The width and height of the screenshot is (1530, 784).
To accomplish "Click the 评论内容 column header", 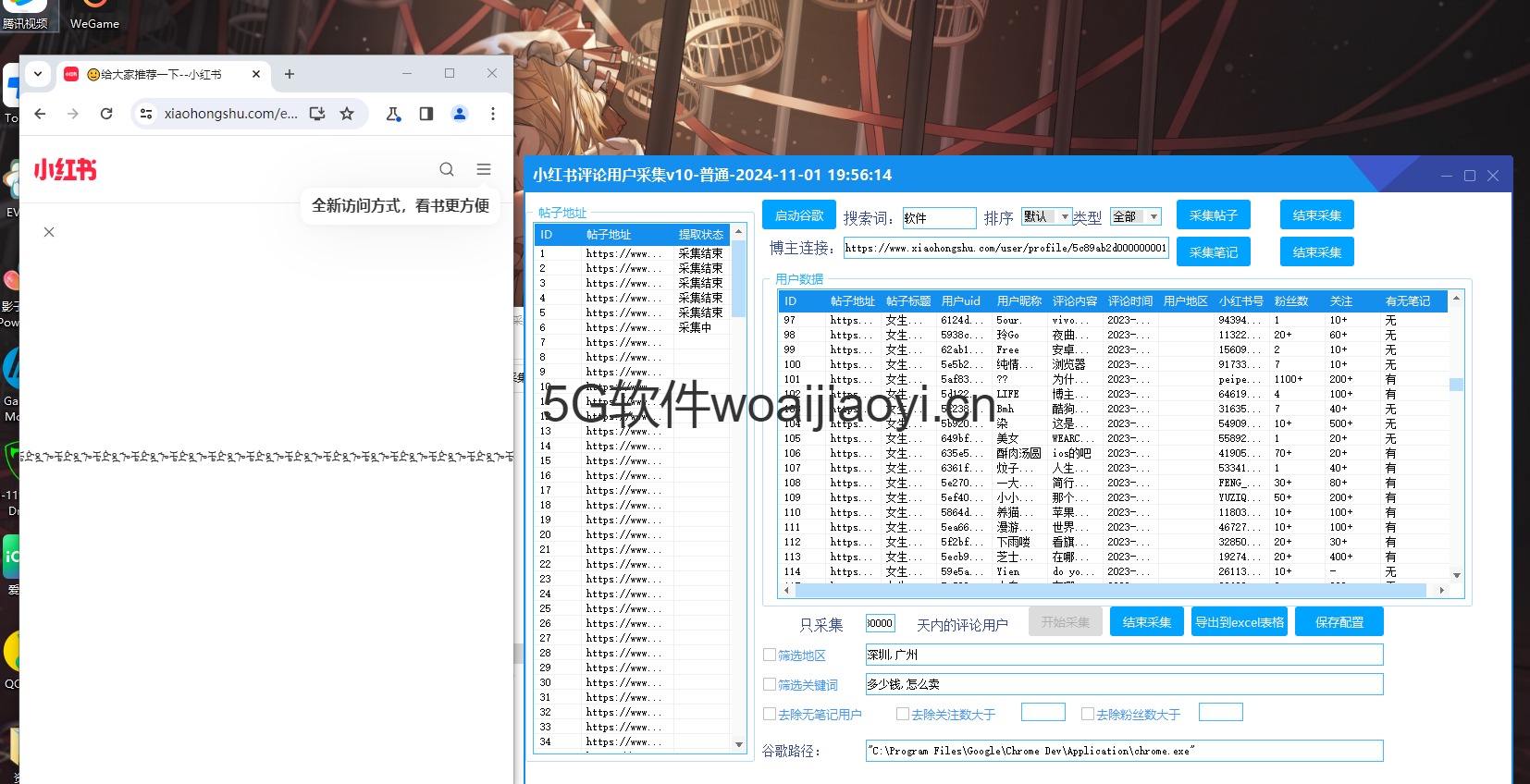I will pyautogui.click(x=1075, y=301).
